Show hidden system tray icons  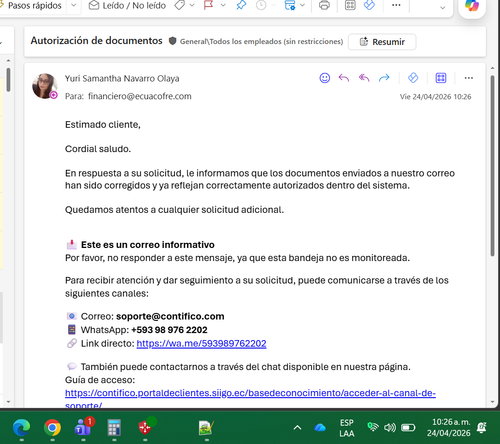point(297,428)
